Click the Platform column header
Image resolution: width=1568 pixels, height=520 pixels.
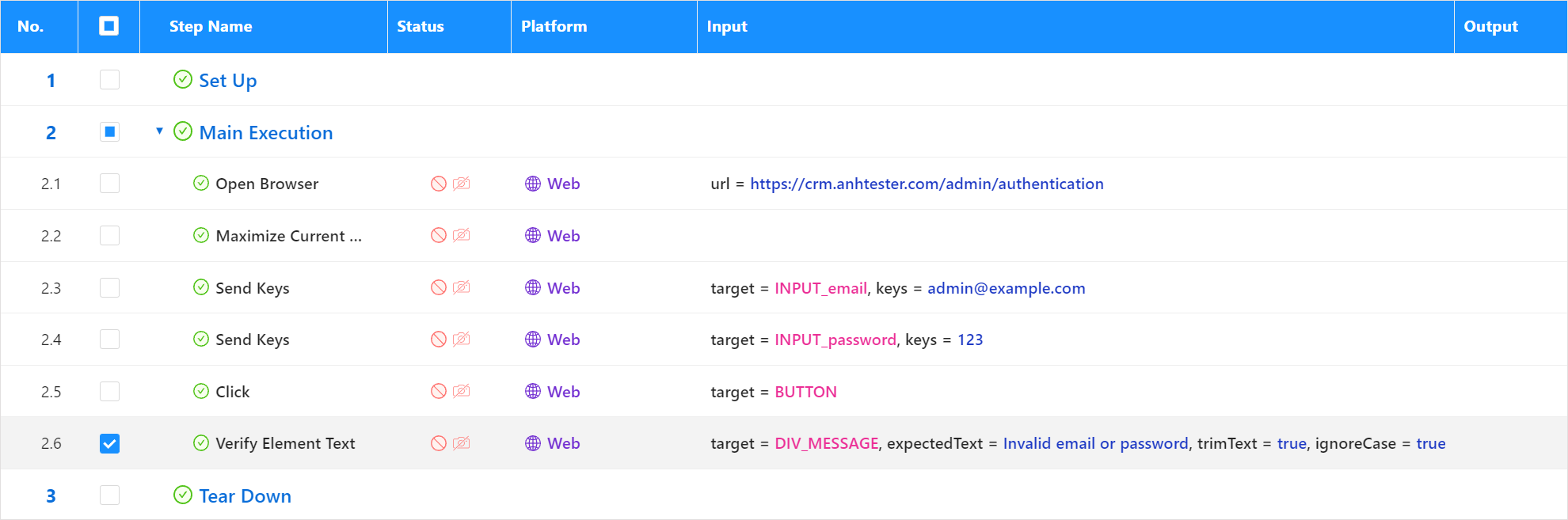[x=554, y=26]
